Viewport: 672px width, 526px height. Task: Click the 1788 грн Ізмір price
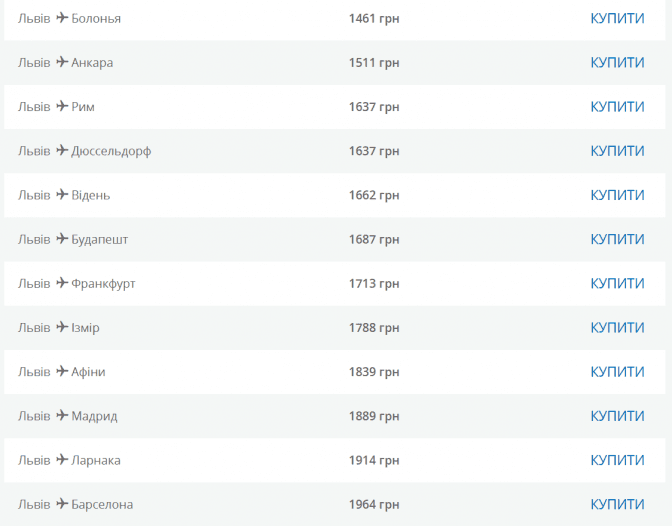(x=374, y=327)
